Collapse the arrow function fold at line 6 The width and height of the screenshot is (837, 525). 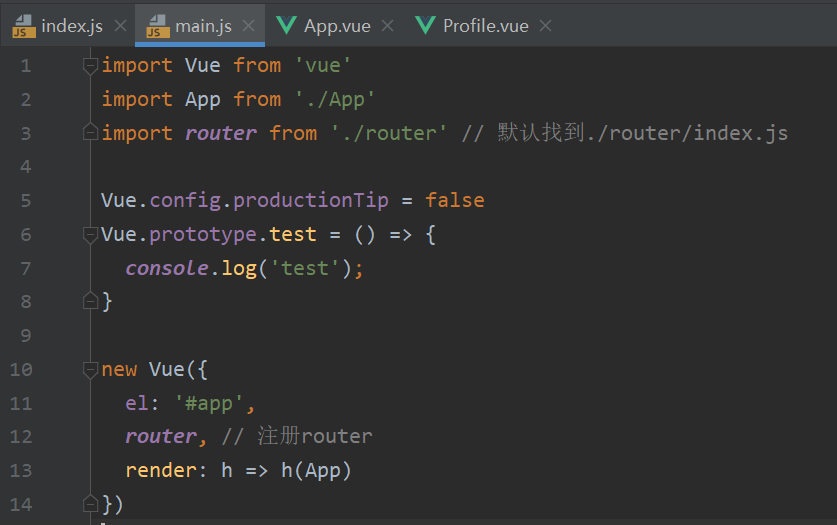pos(91,235)
